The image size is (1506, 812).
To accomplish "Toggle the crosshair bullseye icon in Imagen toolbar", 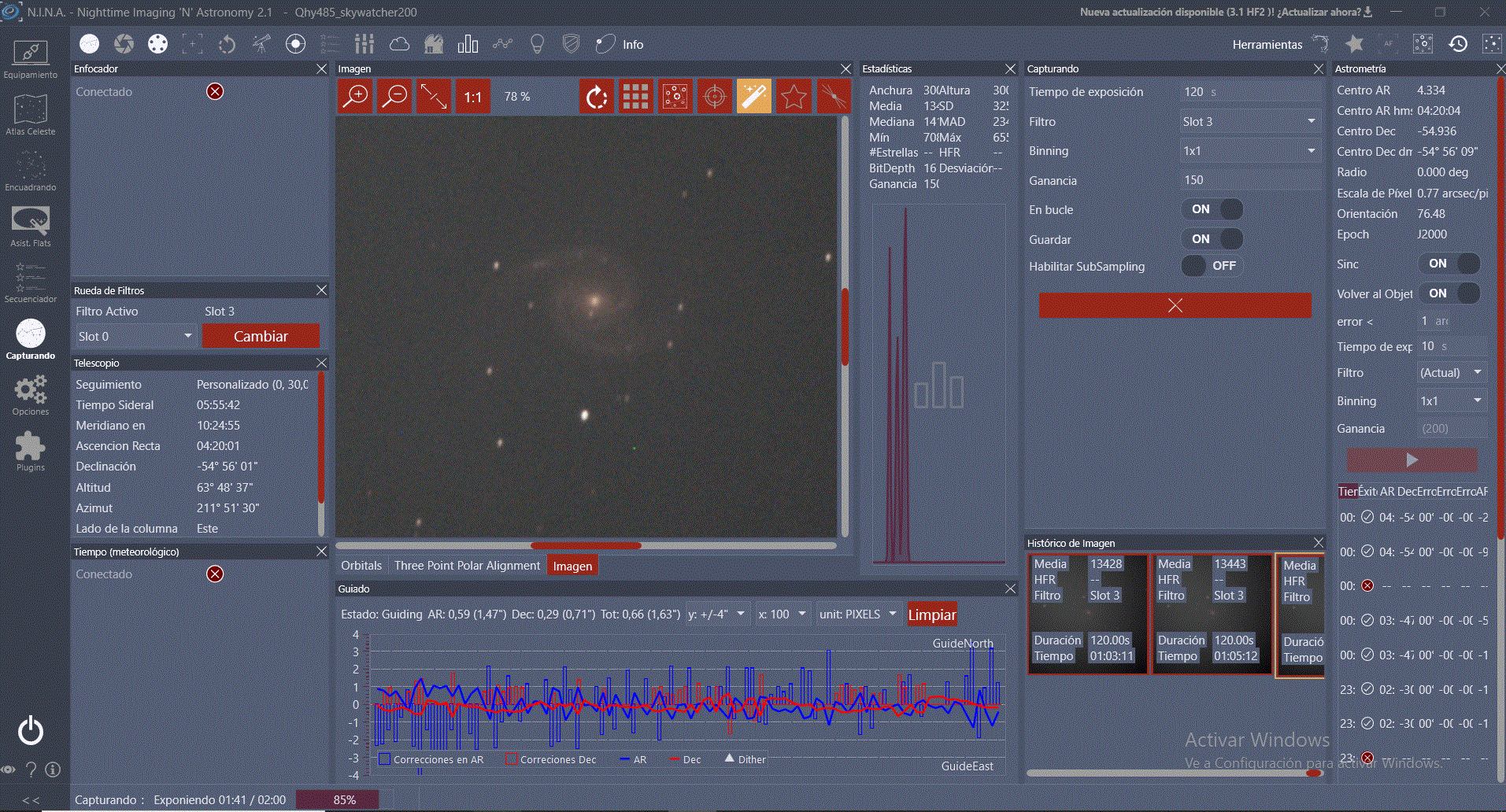I will coord(714,97).
